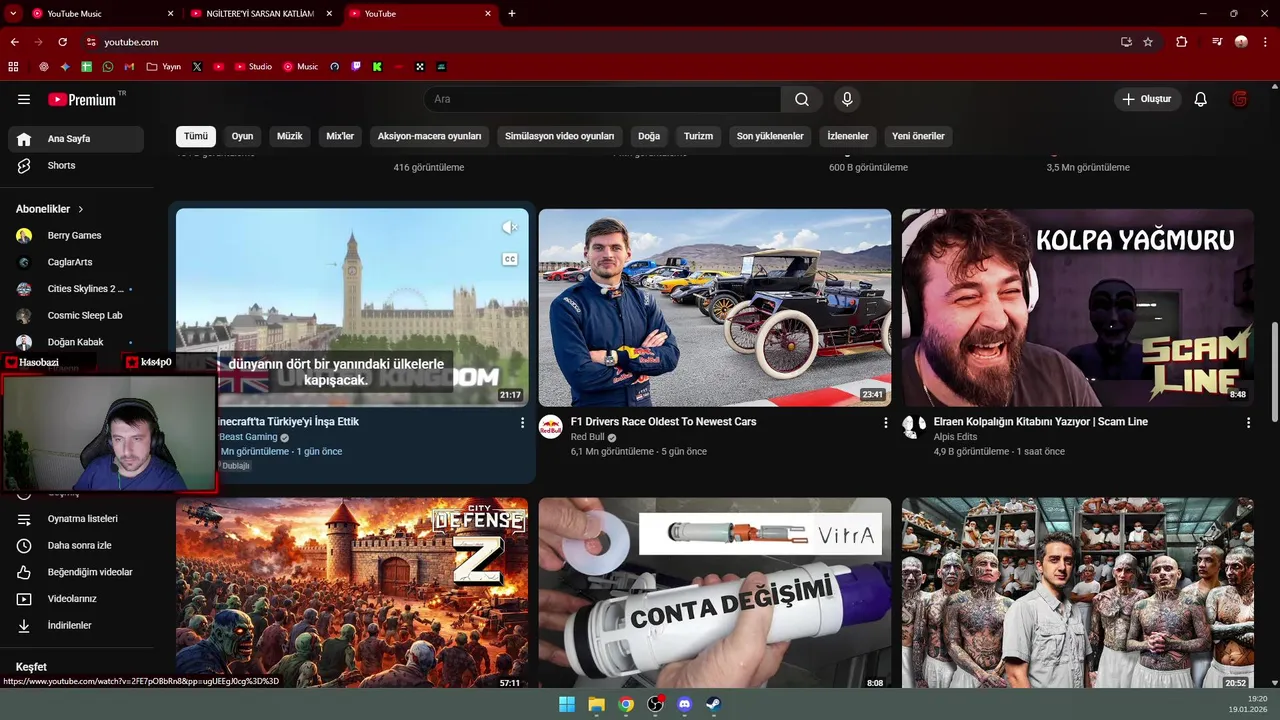The width and height of the screenshot is (1280, 720).
Task: Install app icon in address bar
Action: click(x=1126, y=42)
